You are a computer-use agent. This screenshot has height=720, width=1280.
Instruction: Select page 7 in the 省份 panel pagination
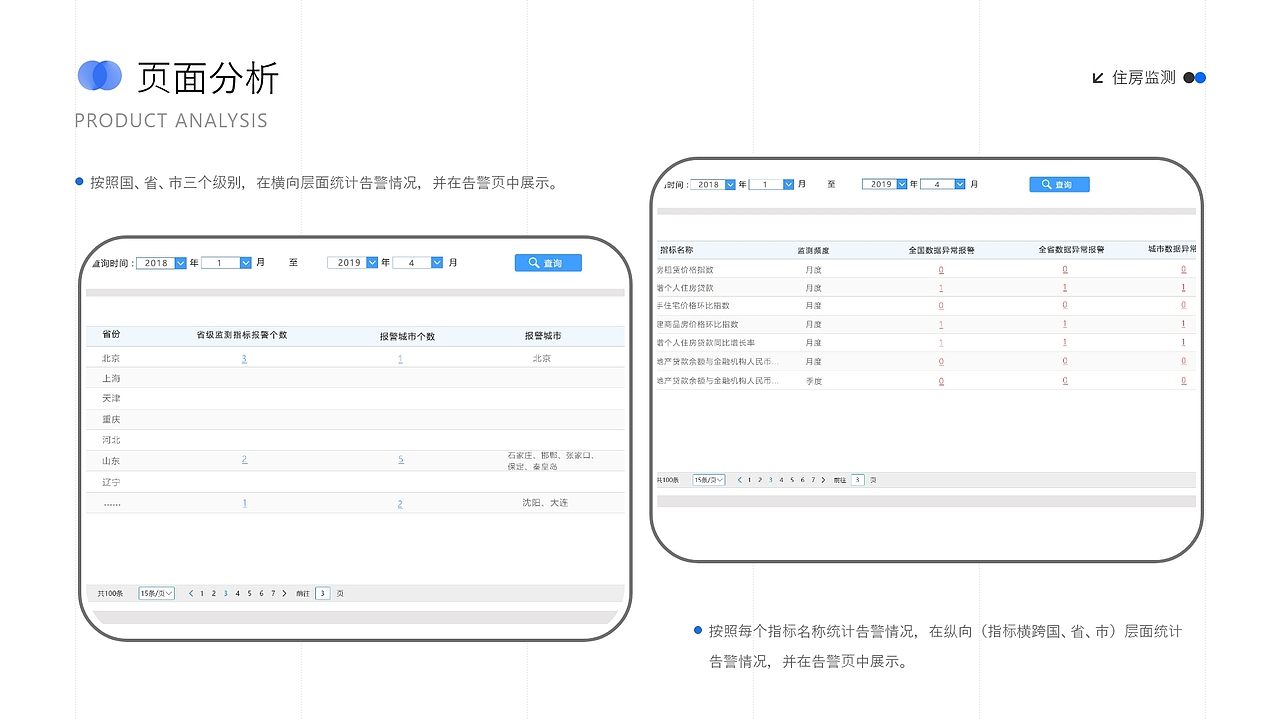(x=273, y=593)
